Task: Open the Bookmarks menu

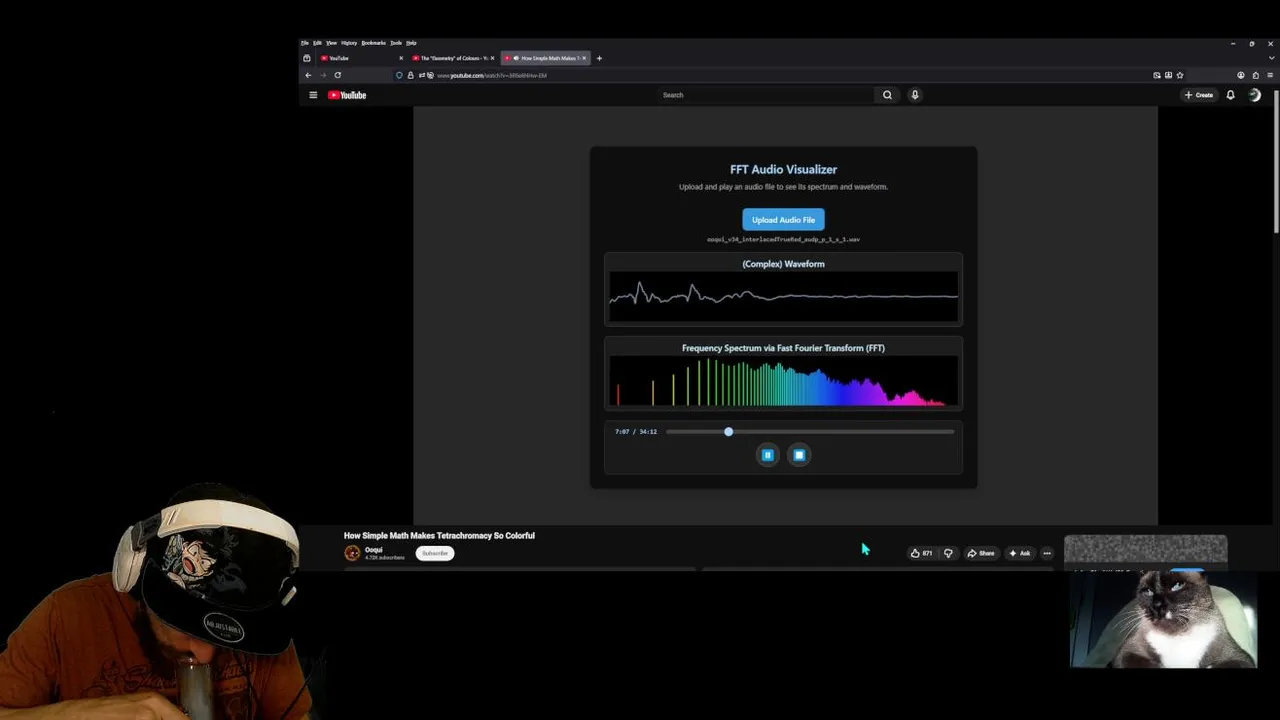Action: [x=374, y=43]
